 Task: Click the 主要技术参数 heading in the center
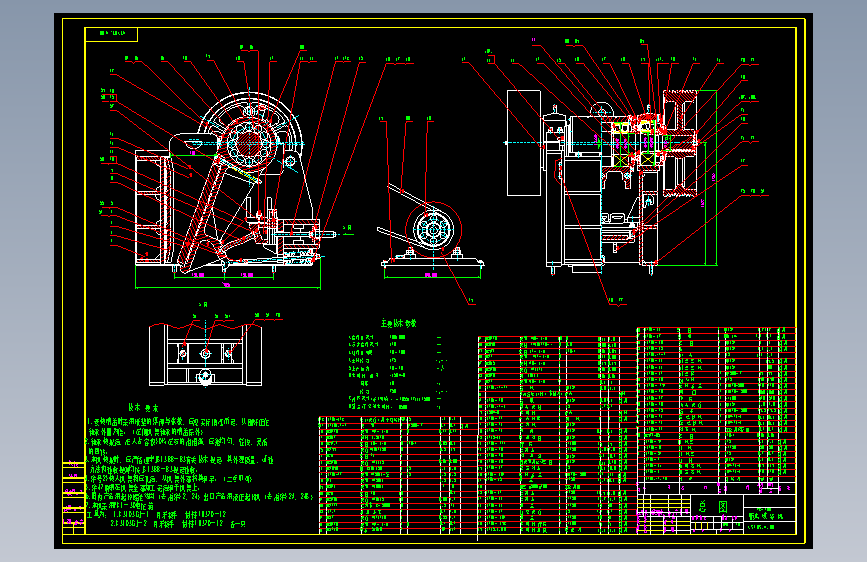(x=399, y=323)
